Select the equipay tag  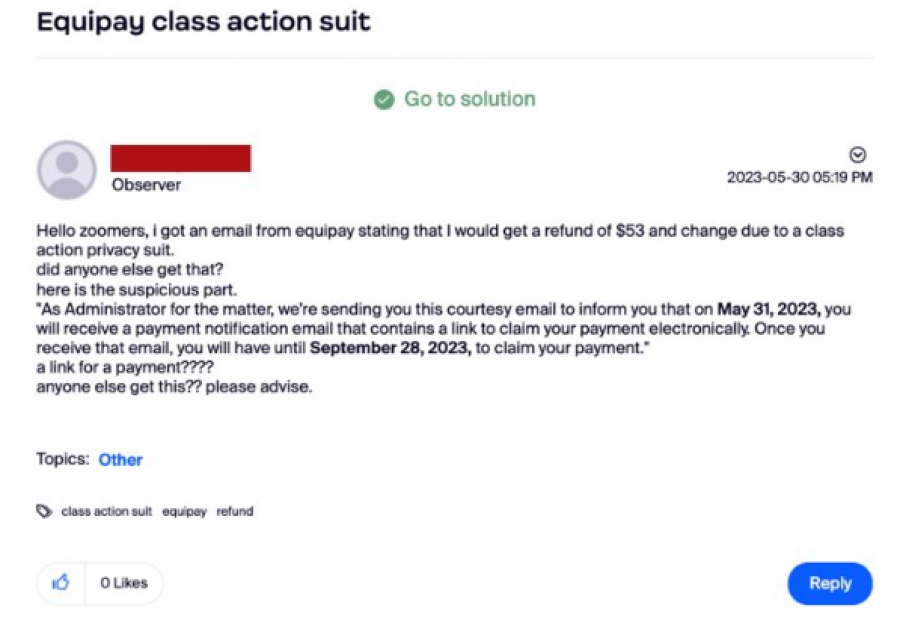184,511
